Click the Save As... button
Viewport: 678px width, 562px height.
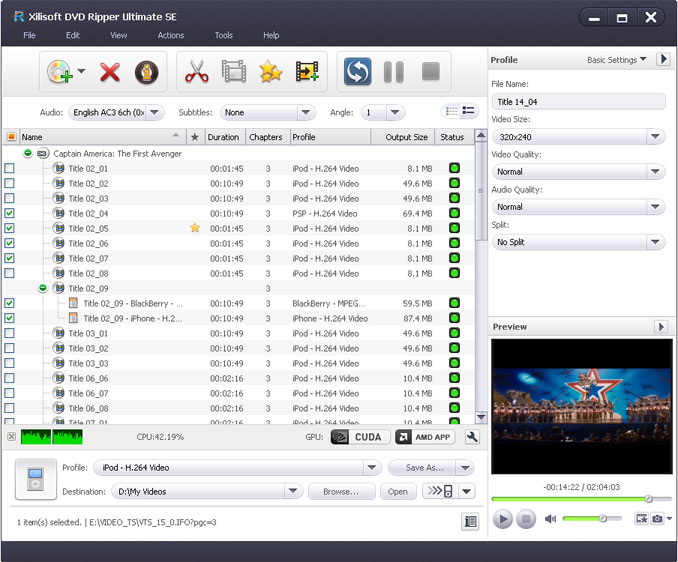(422, 467)
